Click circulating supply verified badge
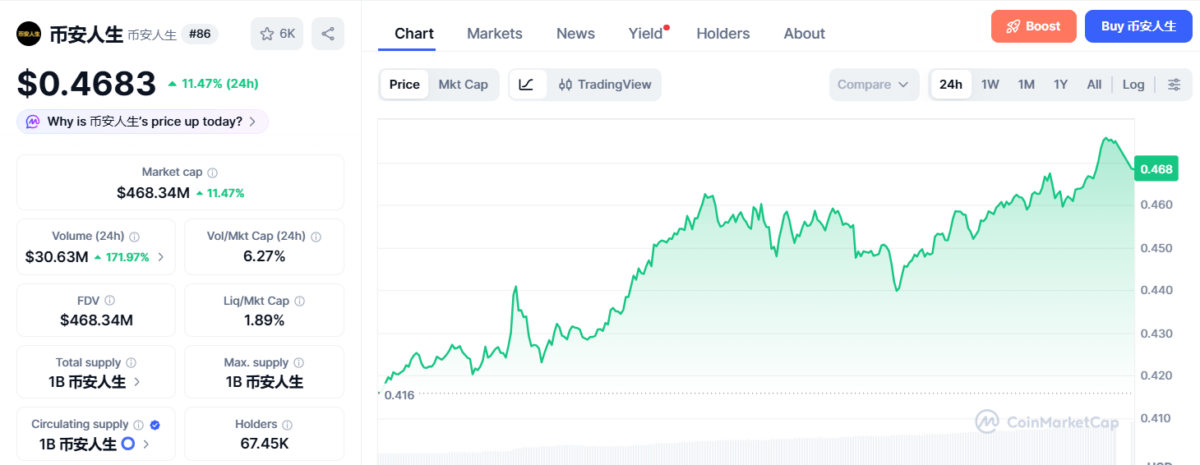The height and width of the screenshot is (465, 1200). point(154,425)
